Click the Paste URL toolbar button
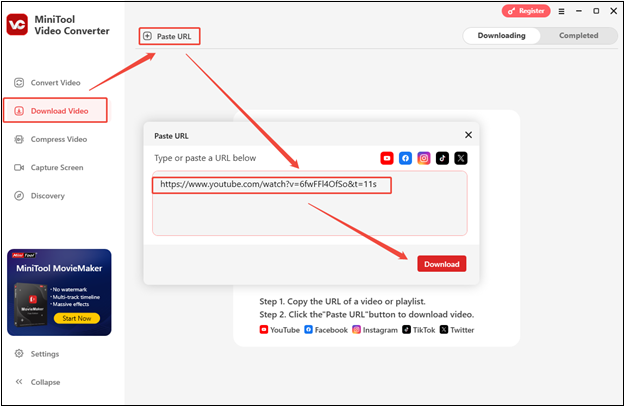 point(169,36)
